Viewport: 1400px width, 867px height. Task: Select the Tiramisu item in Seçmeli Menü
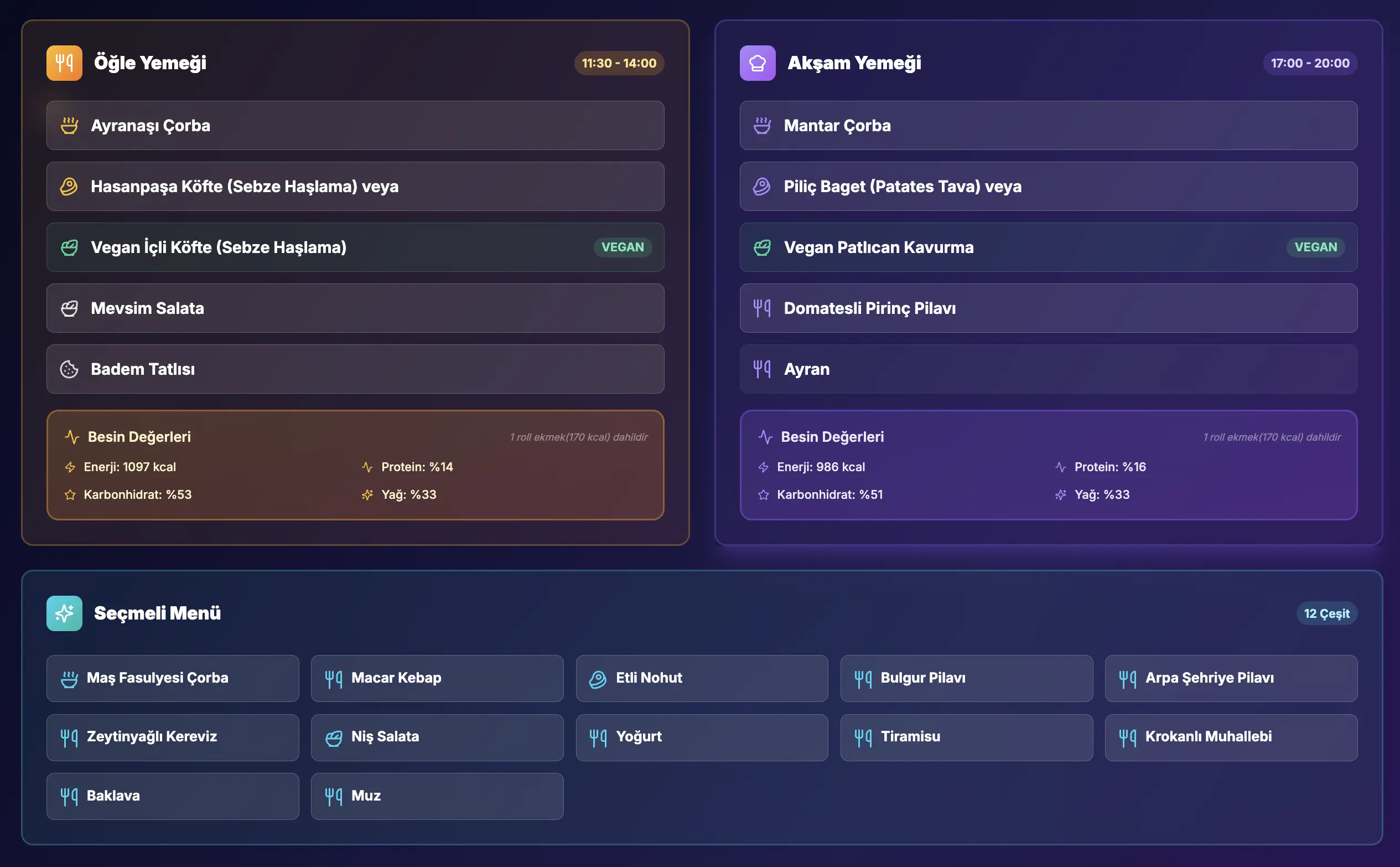coord(966,737)
